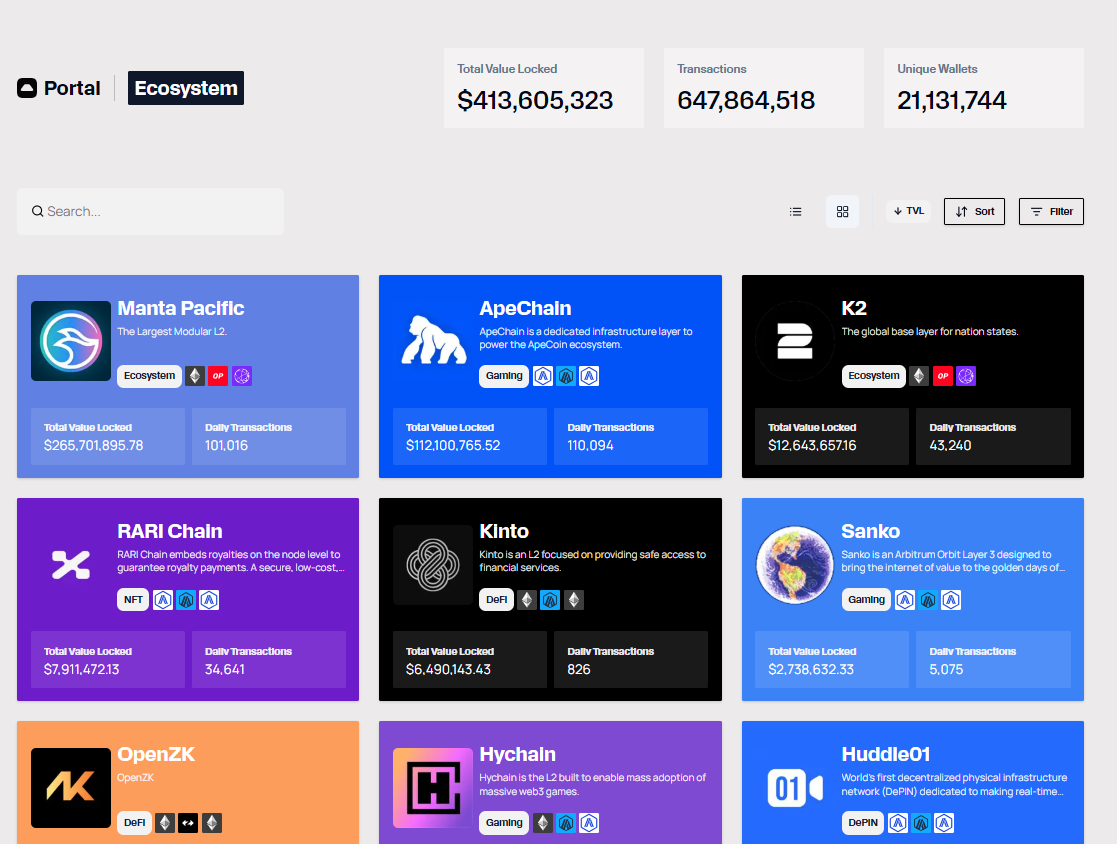This screenshot has width=1117, height=844.
Task: Click first Arbitrum icon on Huddle01 card
Action: (898, 823)
